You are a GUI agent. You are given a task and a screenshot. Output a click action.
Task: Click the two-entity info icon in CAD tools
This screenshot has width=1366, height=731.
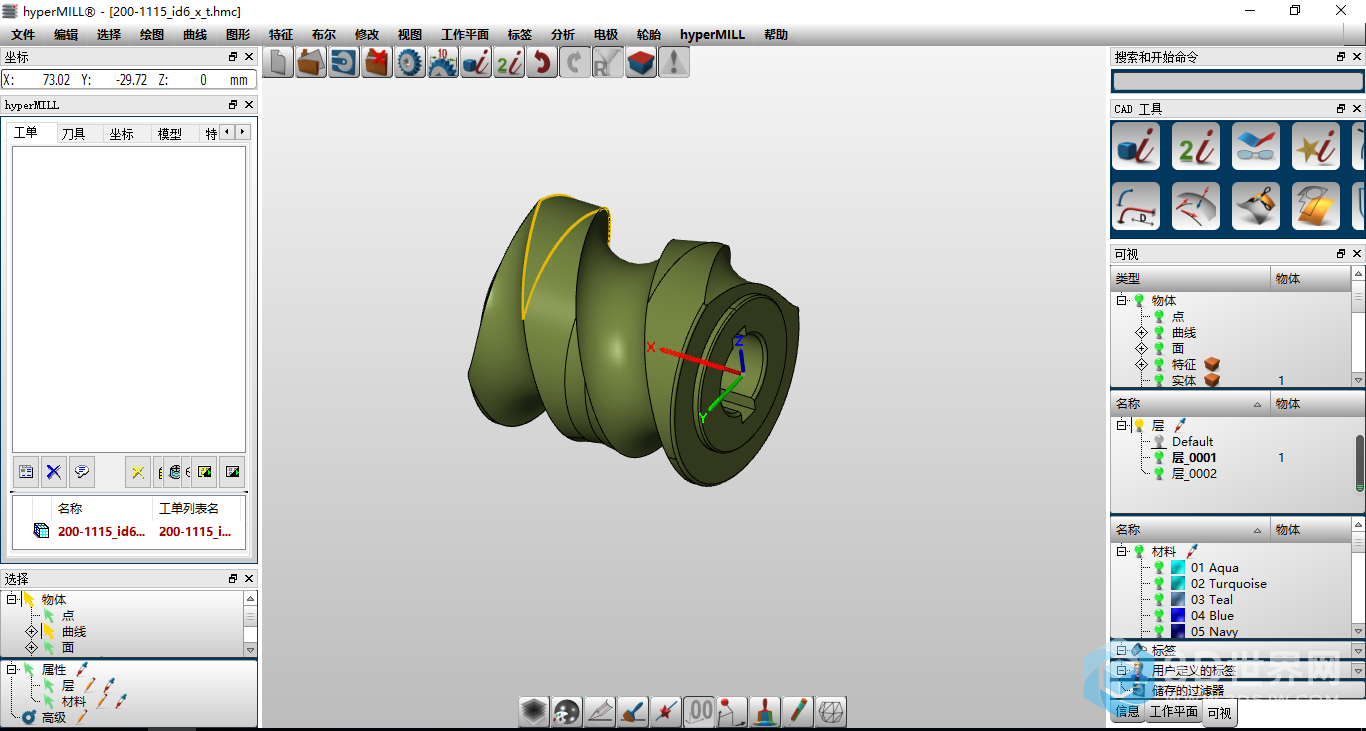coord(1196,146)
